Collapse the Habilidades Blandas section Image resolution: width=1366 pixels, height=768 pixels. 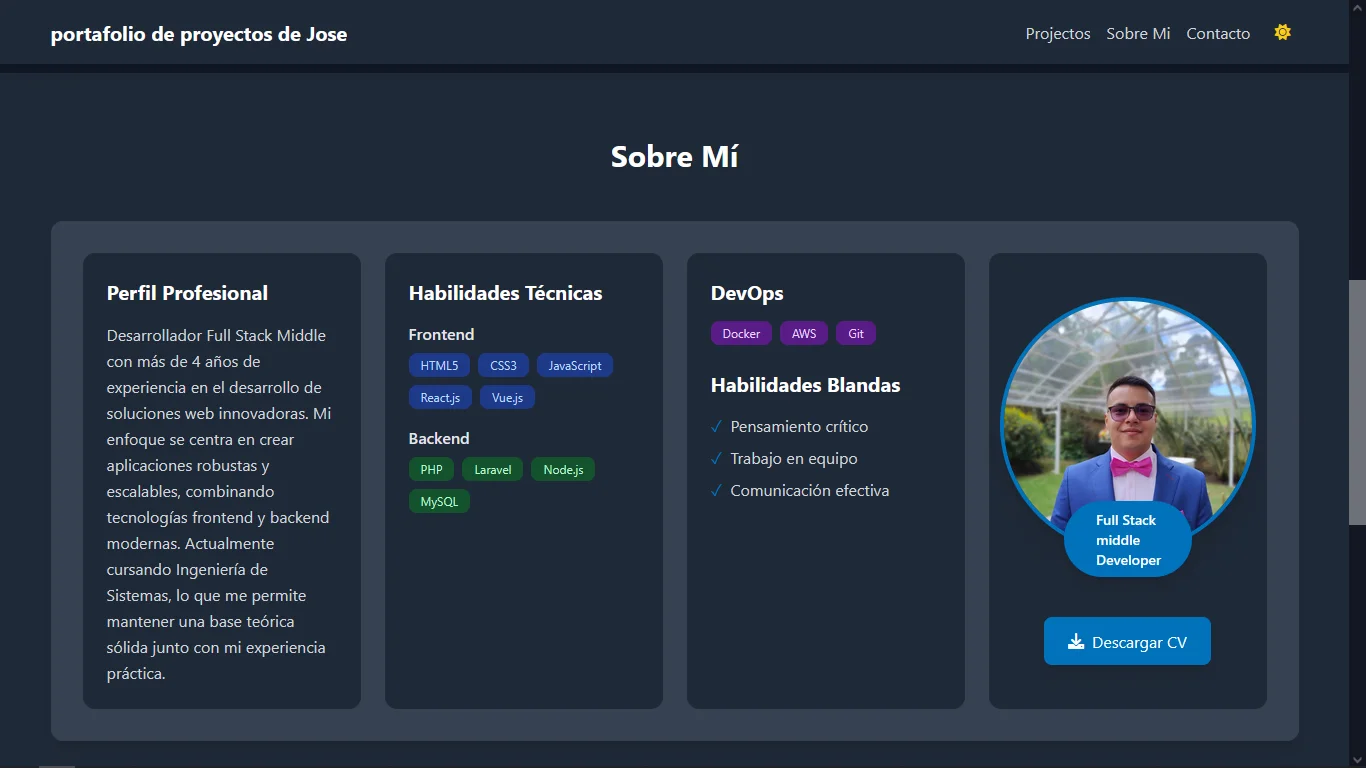(x=805, y=385)
